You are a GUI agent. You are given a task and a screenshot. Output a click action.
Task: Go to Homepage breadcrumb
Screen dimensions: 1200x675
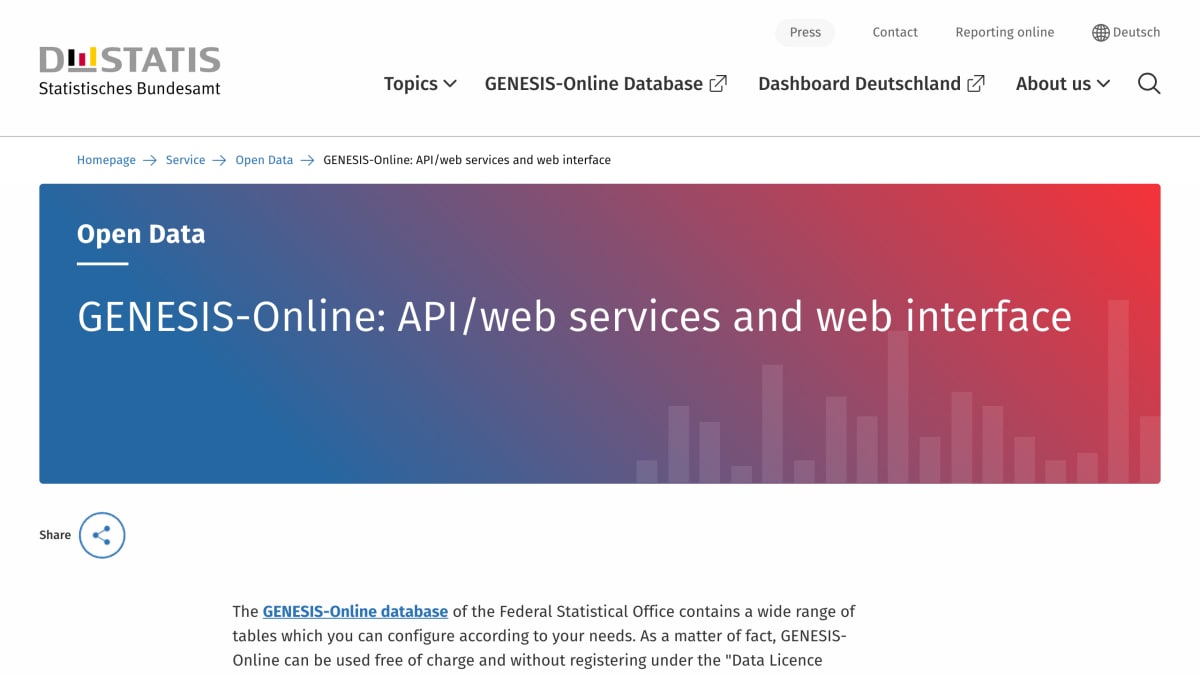pos(106,160)
